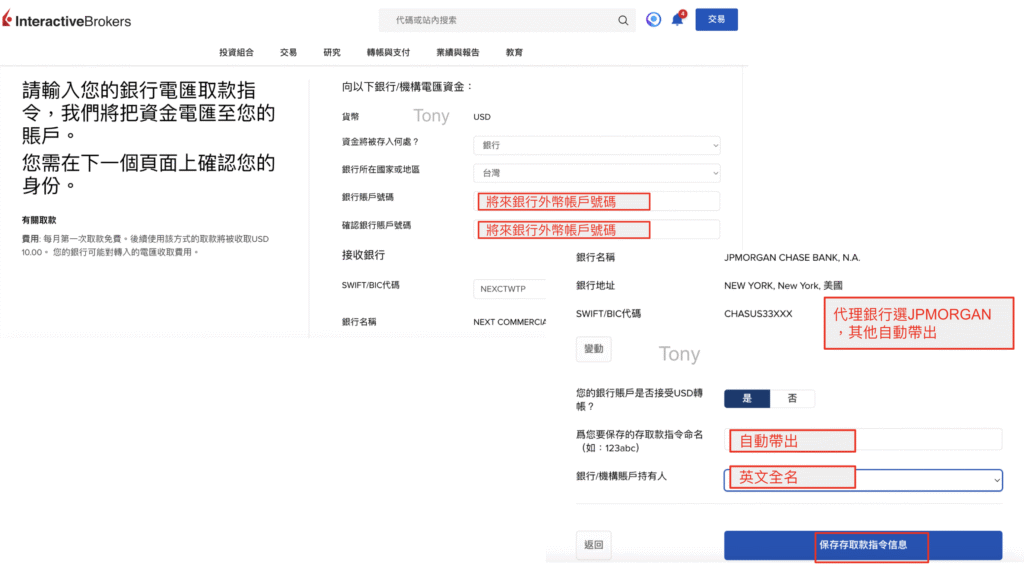Viewport: 1024px width, 575px height.
Task: Open the 業績與報告 menu
Action: click(x=457, y=53)
